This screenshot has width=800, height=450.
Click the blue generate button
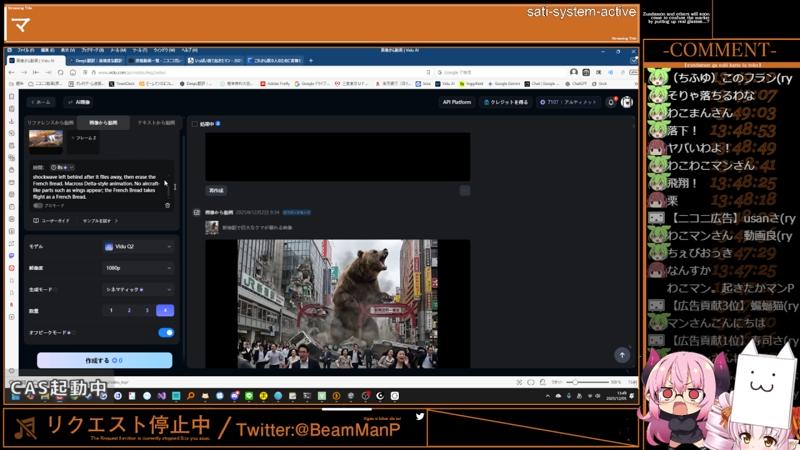[105, 360]
